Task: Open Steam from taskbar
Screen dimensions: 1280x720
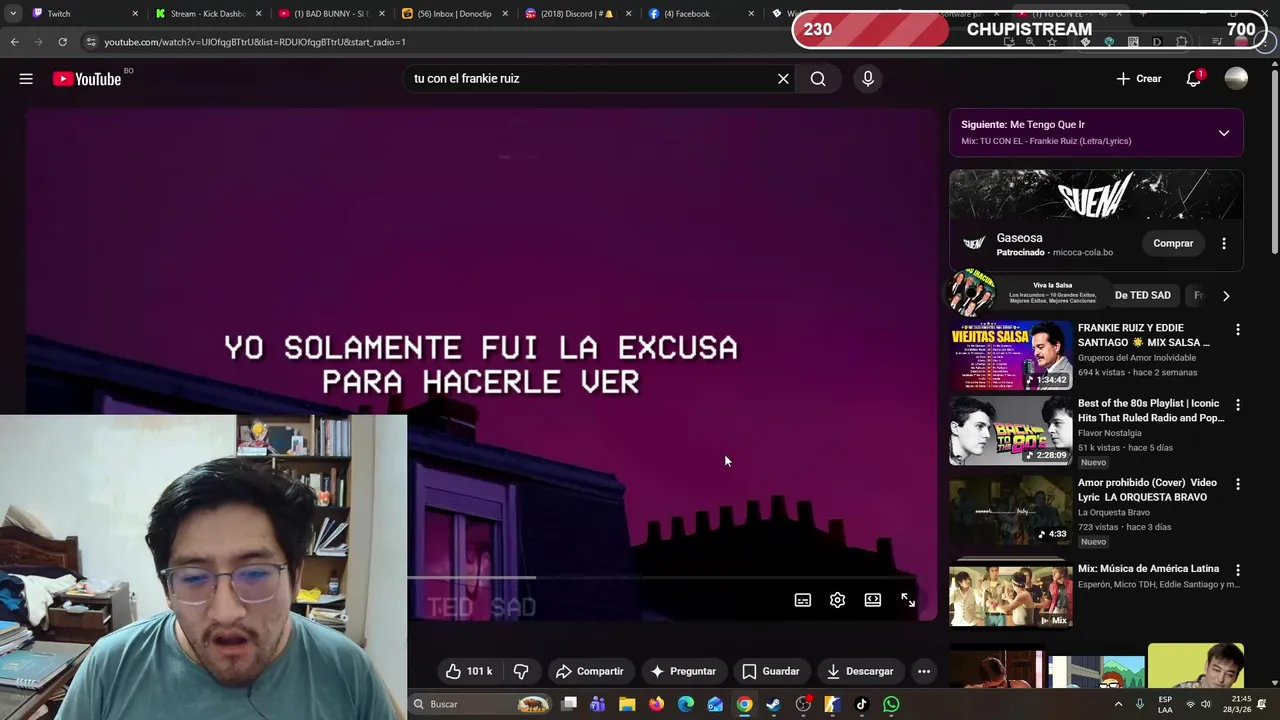Action: (x=774, y=704)
